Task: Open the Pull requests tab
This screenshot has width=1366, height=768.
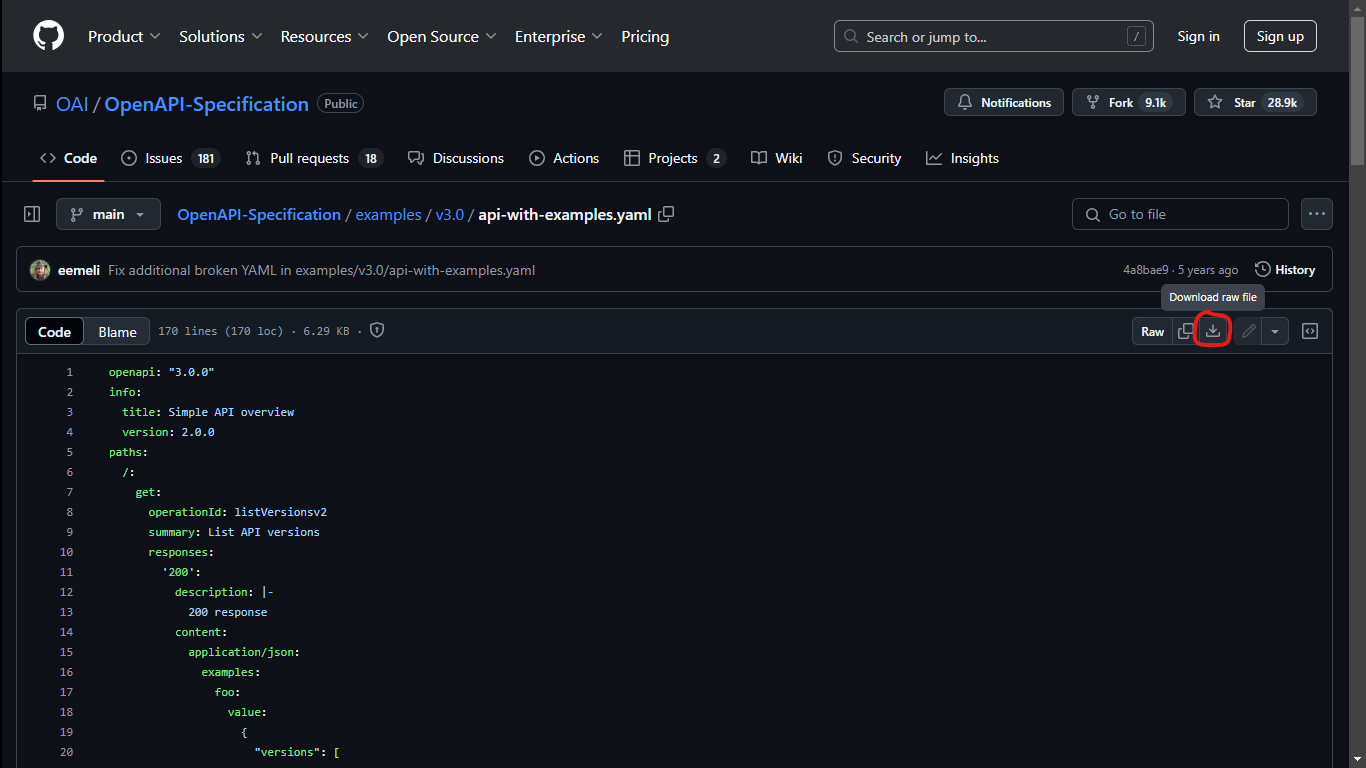Action: [314, 158]
